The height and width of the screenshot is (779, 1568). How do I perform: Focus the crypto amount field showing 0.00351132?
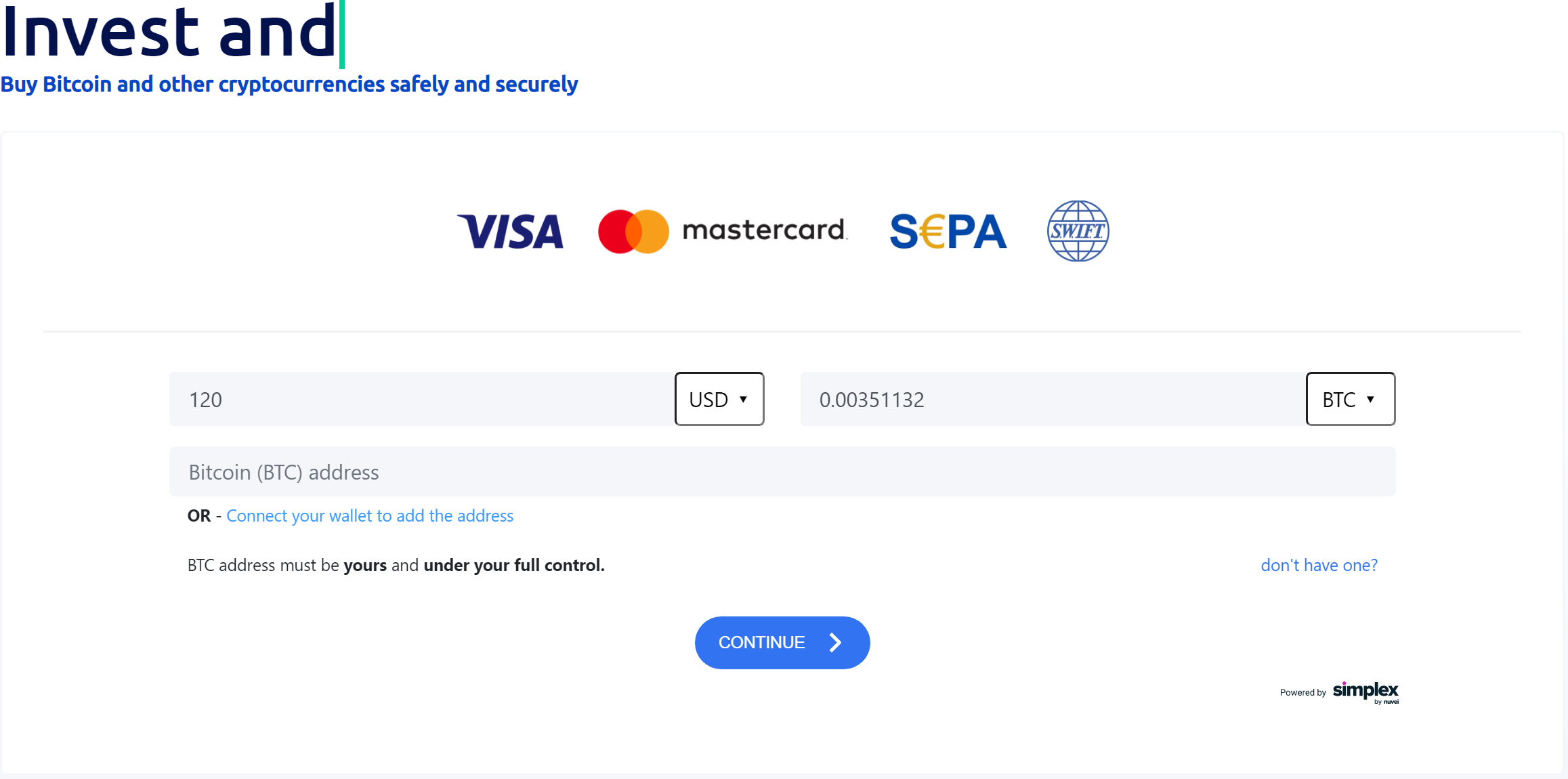click(1053, 399)
